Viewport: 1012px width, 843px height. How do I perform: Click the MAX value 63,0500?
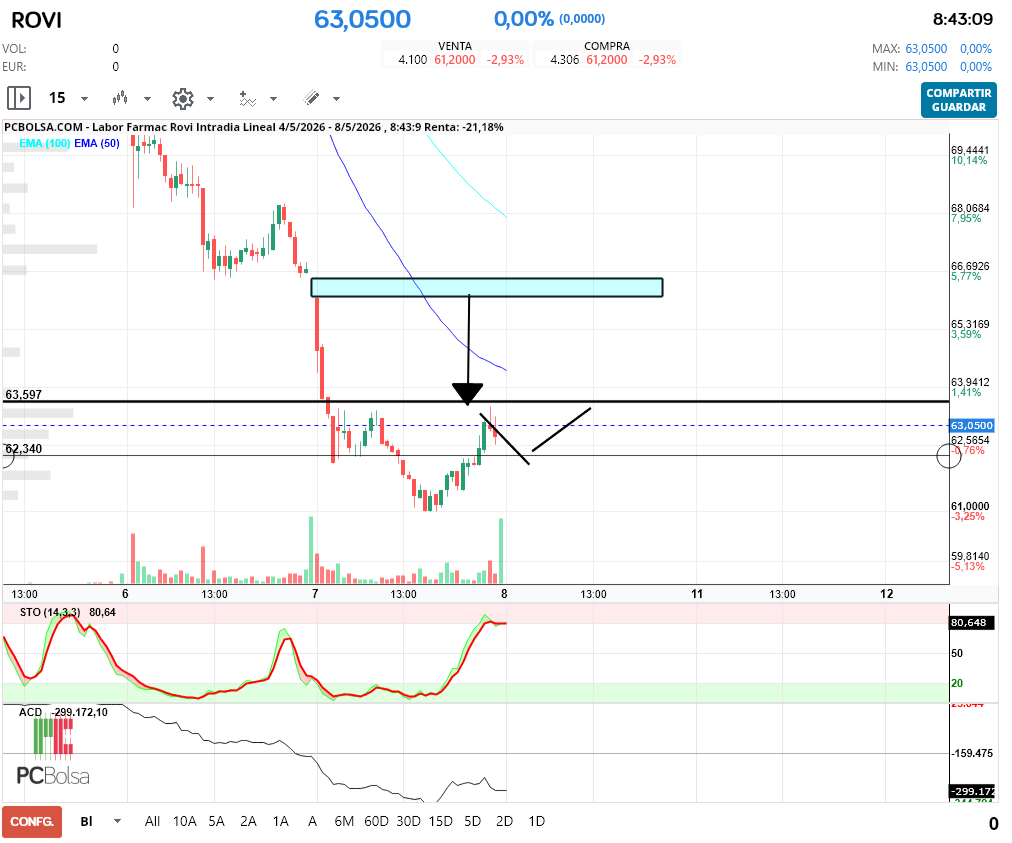coord(926,49)
